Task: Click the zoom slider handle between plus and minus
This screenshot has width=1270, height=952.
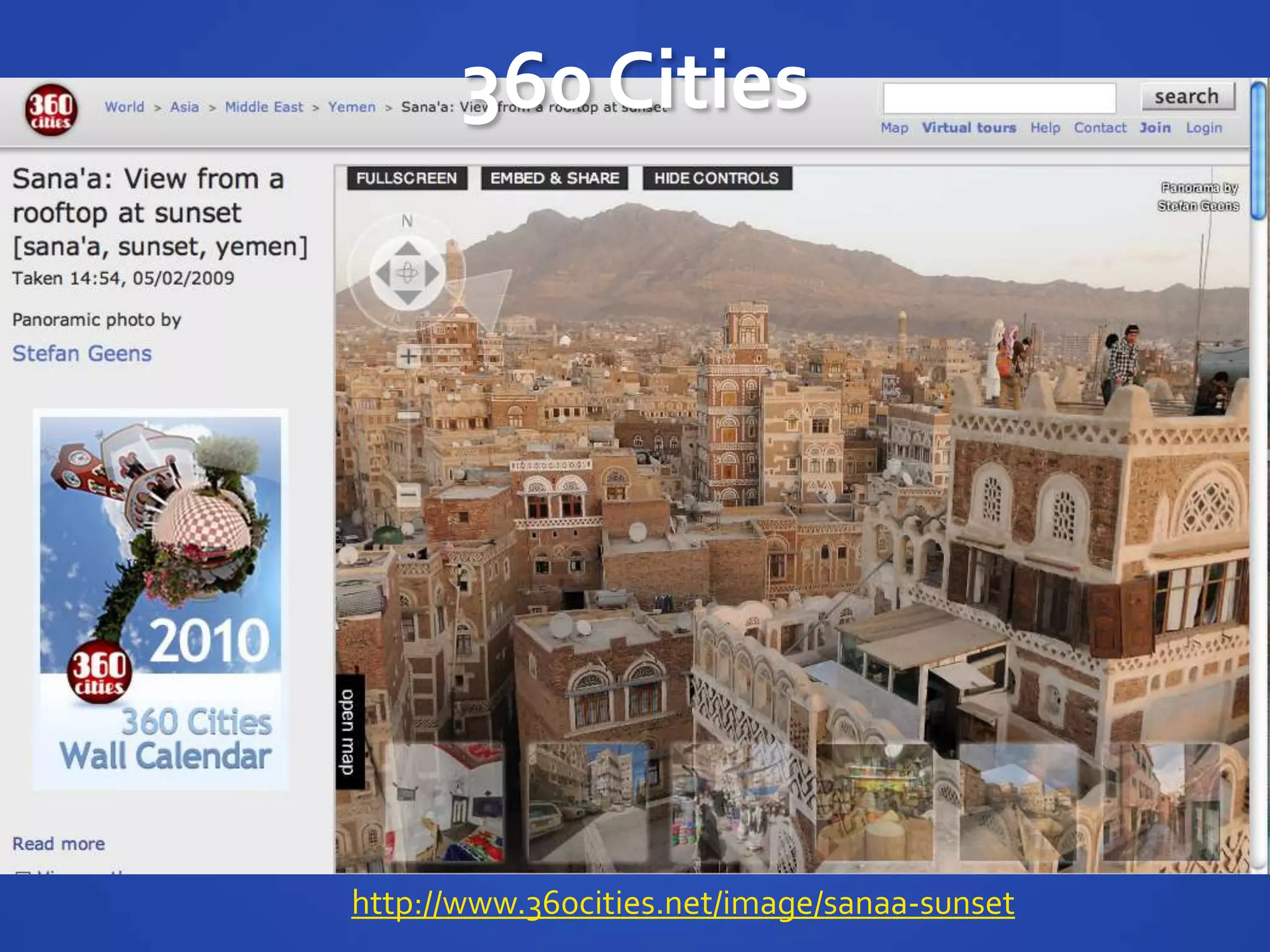Action: pos(408,415)
